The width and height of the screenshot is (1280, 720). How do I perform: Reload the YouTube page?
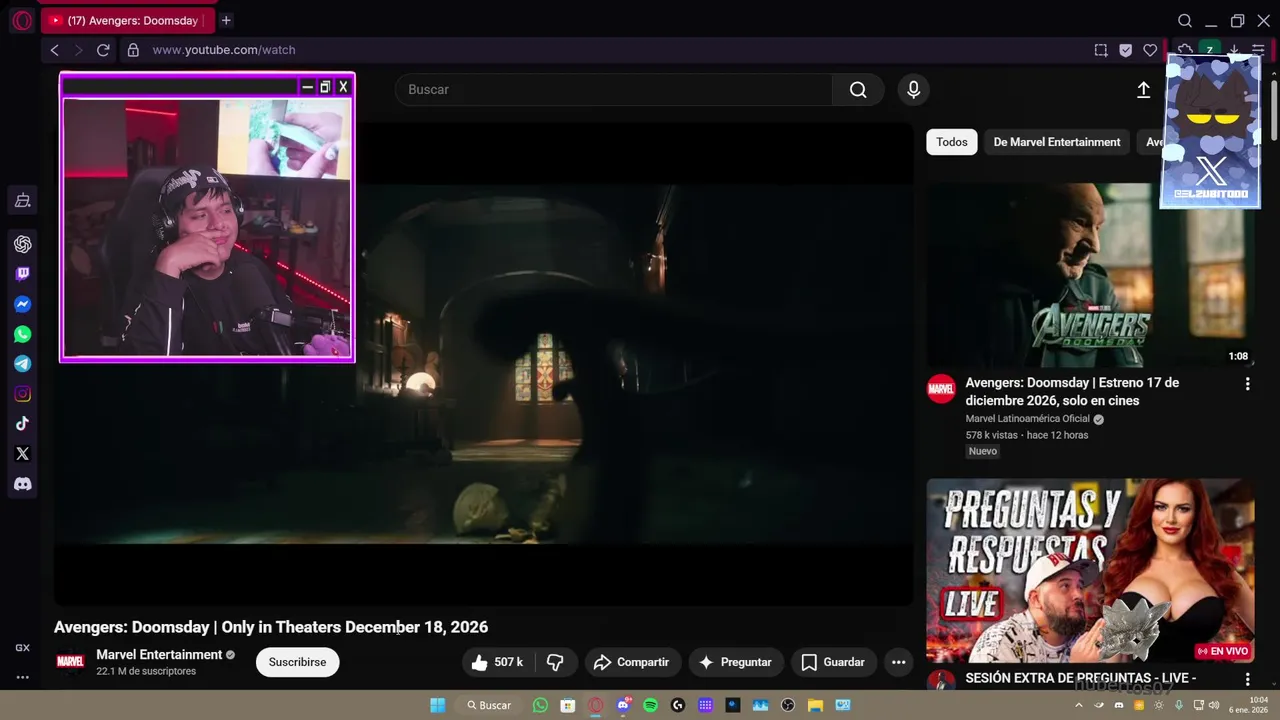coord(103,50)
